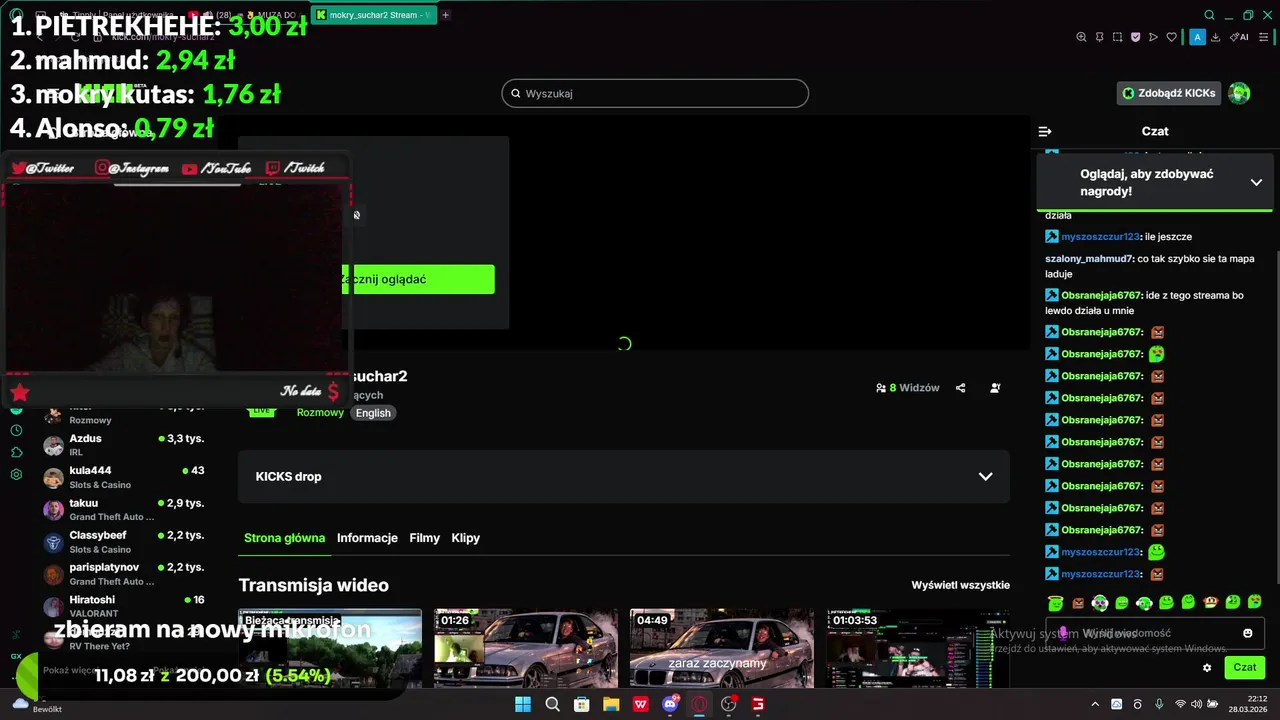
Task: Focus the Wyszukaj search field
Action: point(655,93)
